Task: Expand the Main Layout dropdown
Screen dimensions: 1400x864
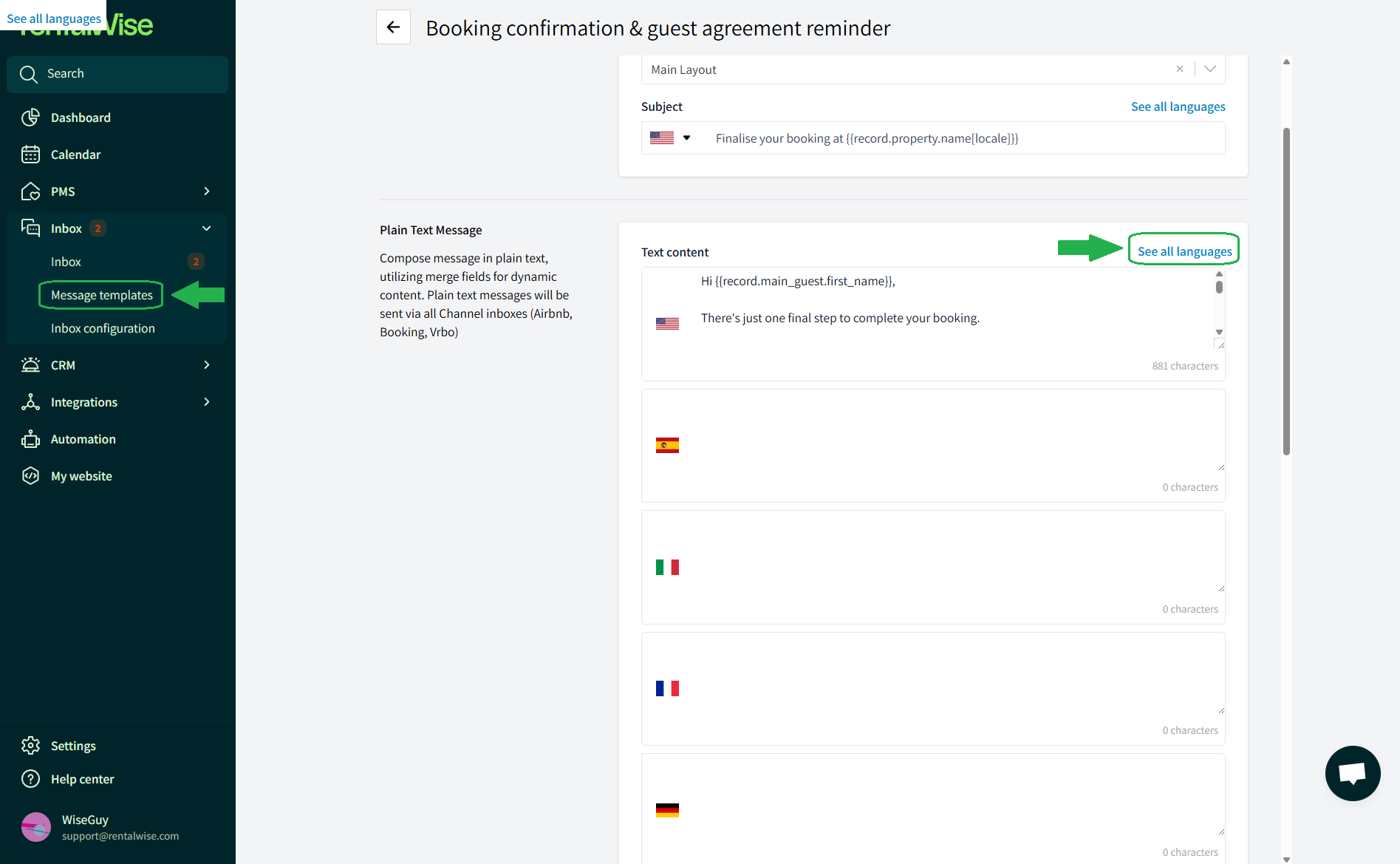Action: click(x=1210, y=69)
